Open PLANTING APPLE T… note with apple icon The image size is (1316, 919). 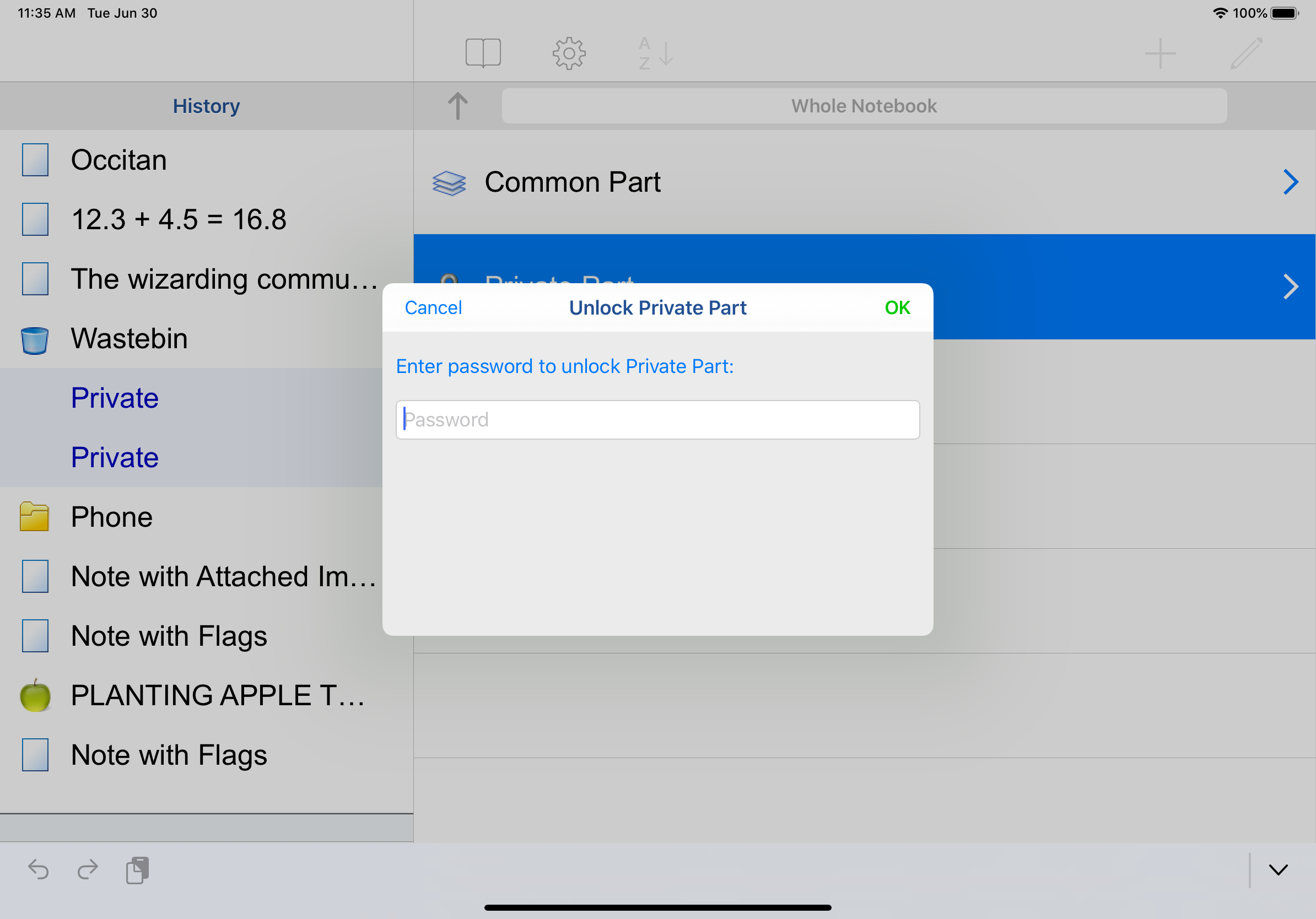(x=217, y=695)
